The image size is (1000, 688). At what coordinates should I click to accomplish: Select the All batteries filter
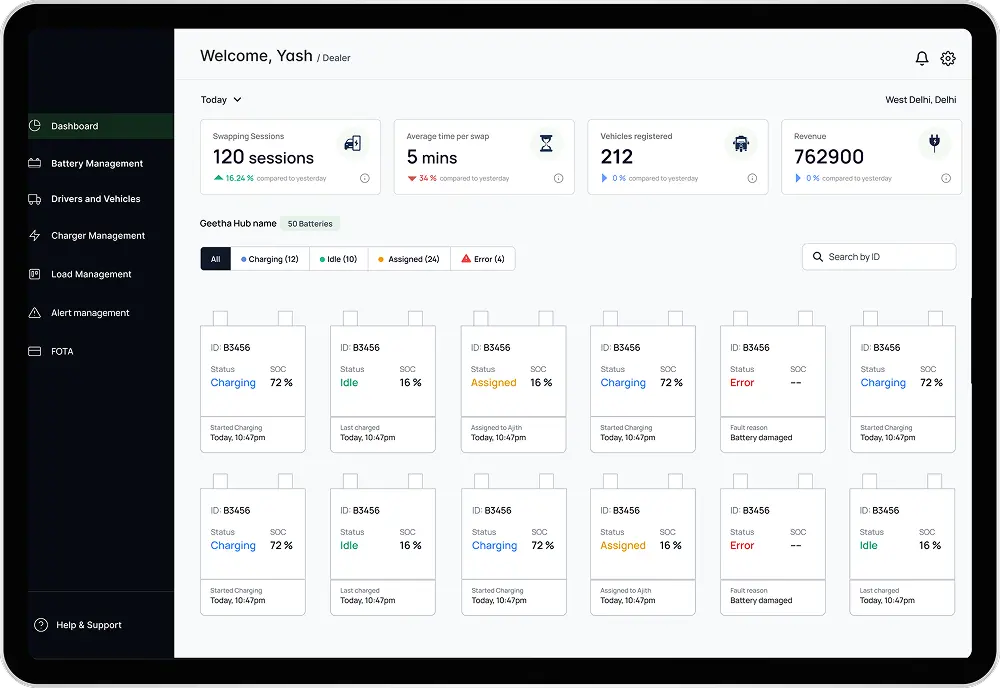(215, 259)
